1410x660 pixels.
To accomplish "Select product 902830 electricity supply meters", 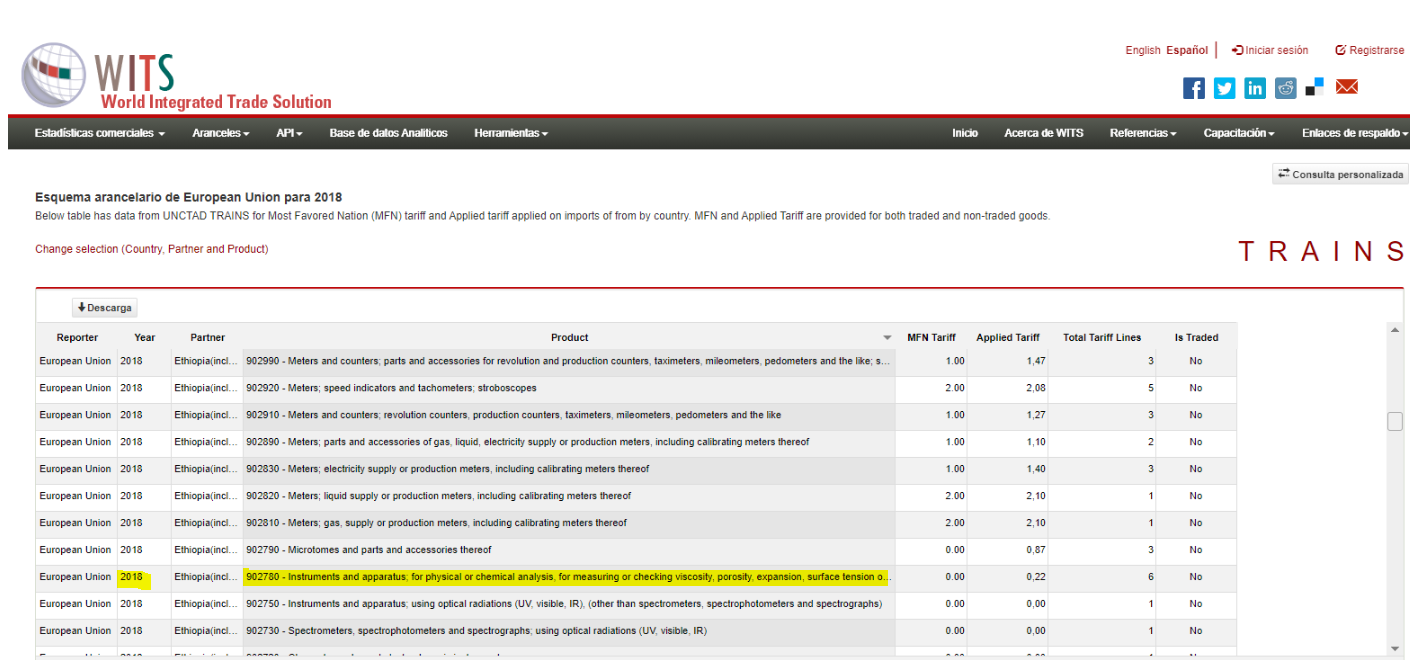I will point(568,469).
